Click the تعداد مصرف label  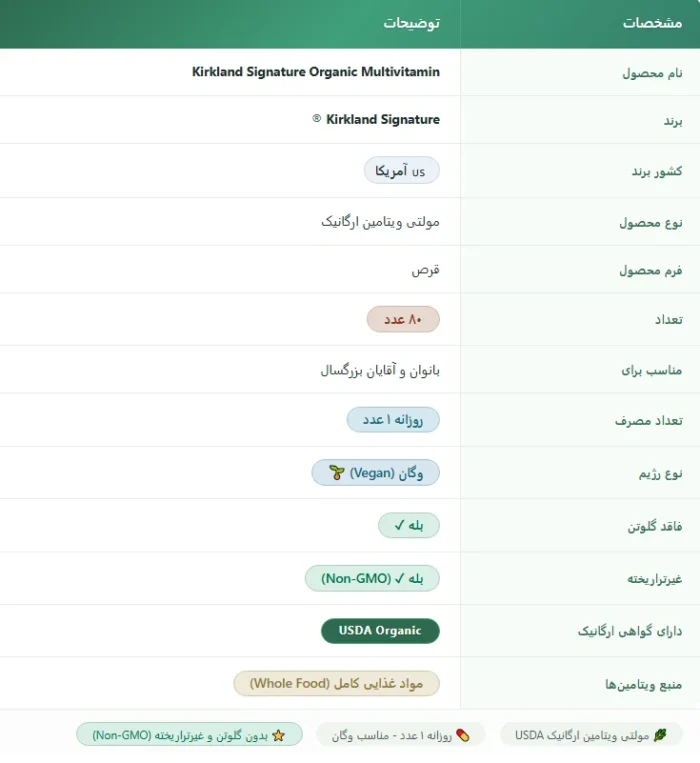click(x=648, y=420)
